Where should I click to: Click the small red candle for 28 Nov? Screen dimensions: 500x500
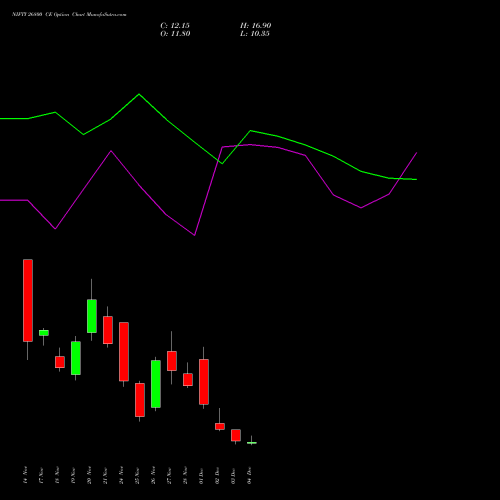tap(188, 380)
